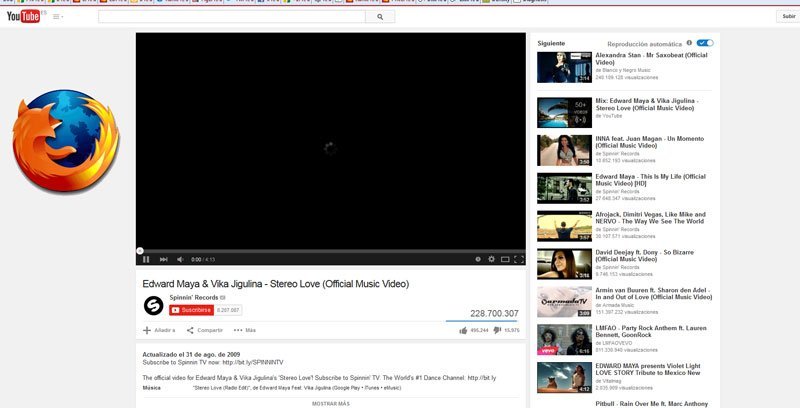Image resolution: width=800 pixels, height=408 pixels.
Task: Open the Alexandra Stan - Mr Saxobeat title
Action: tap(651, 59)
